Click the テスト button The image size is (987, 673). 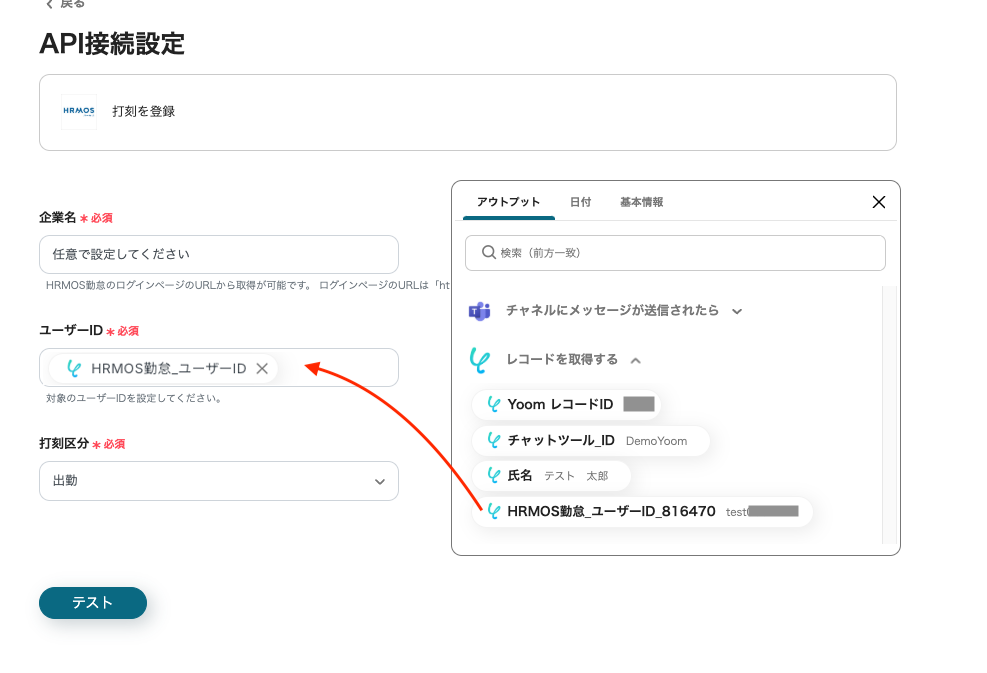tap(93, 602)
